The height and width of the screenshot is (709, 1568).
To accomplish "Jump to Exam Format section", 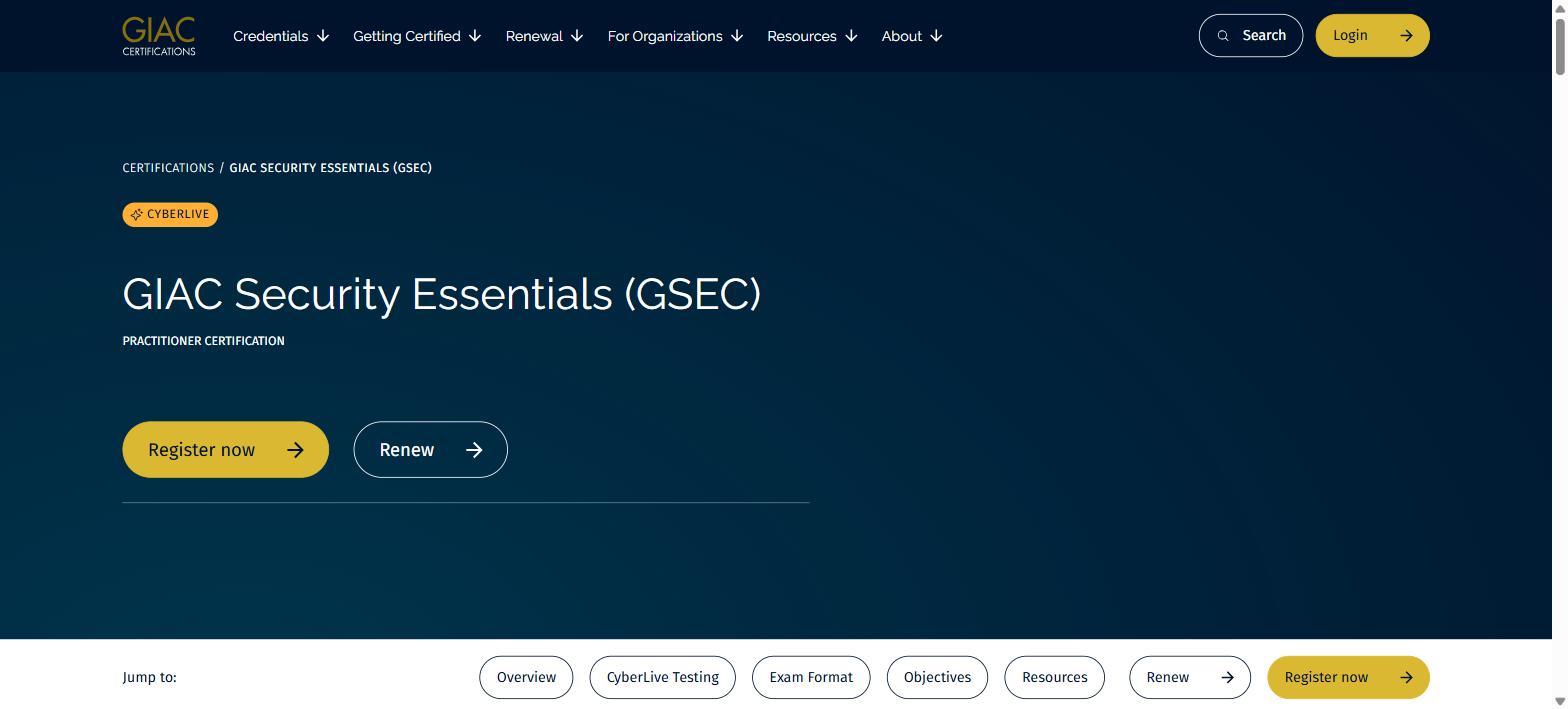I will (x=811, y=677).
